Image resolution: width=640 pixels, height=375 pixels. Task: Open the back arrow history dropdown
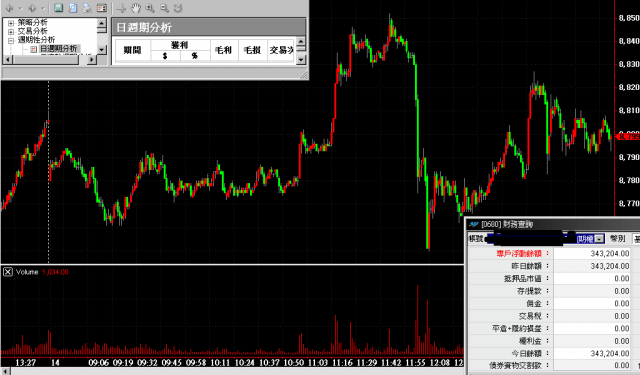(x=20, y=8)
